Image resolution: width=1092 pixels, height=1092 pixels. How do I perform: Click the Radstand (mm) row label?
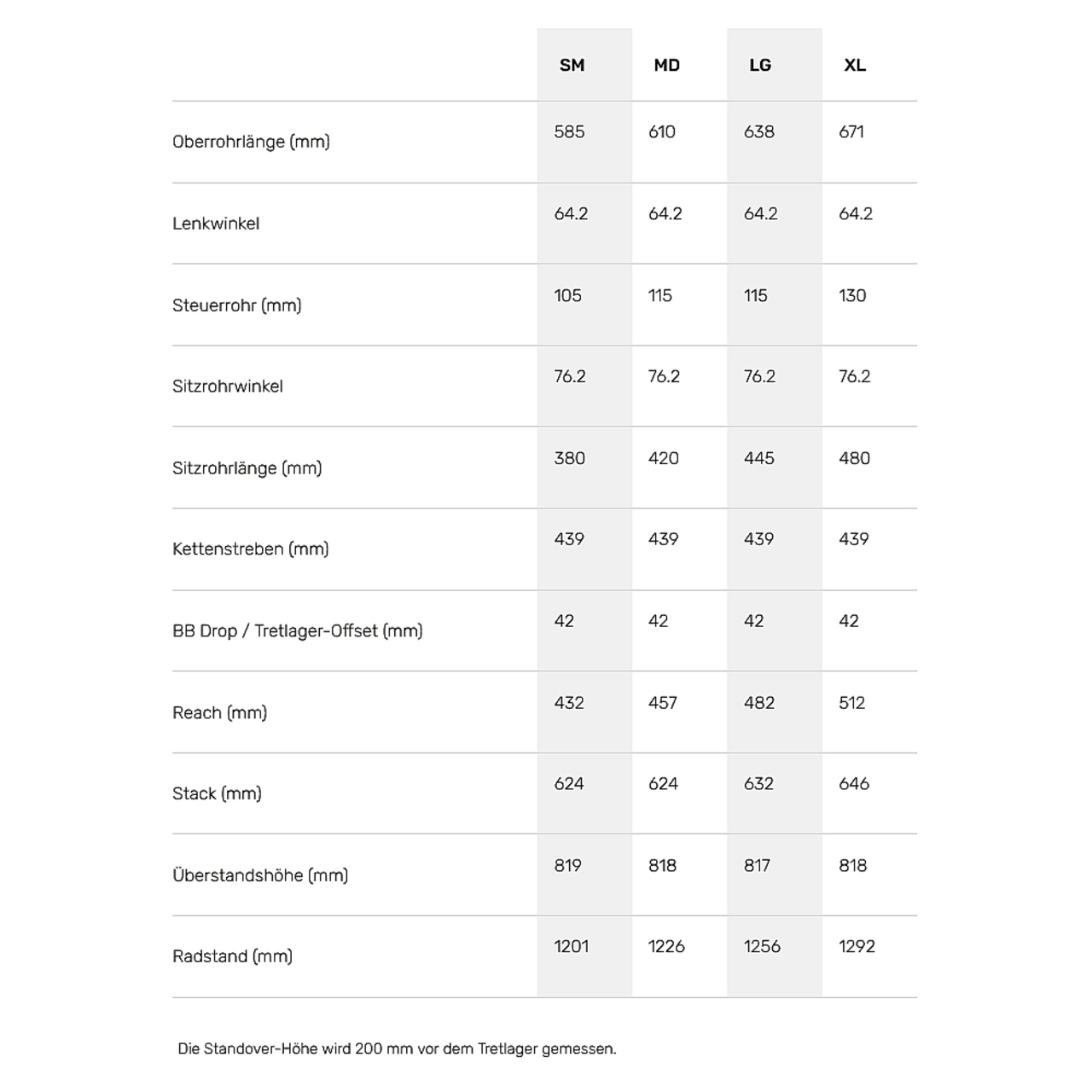point(232,956)
